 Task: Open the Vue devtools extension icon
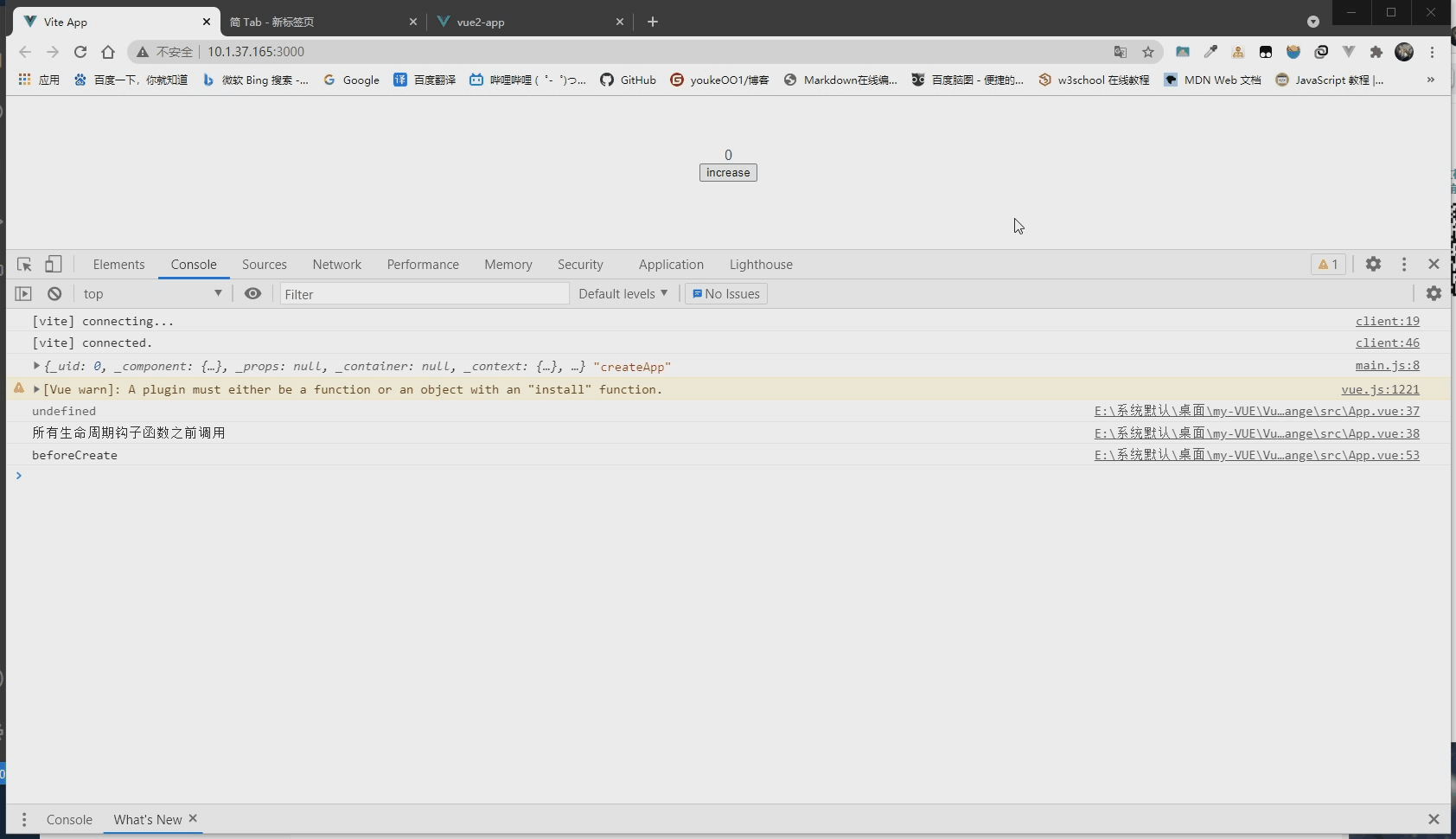tap(1349, 52)
